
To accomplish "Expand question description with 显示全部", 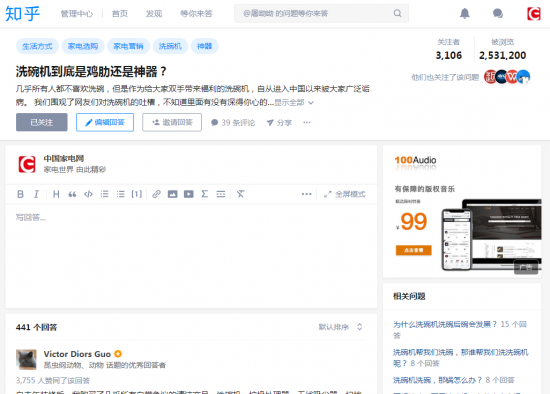I will click(x=294, y=102).
